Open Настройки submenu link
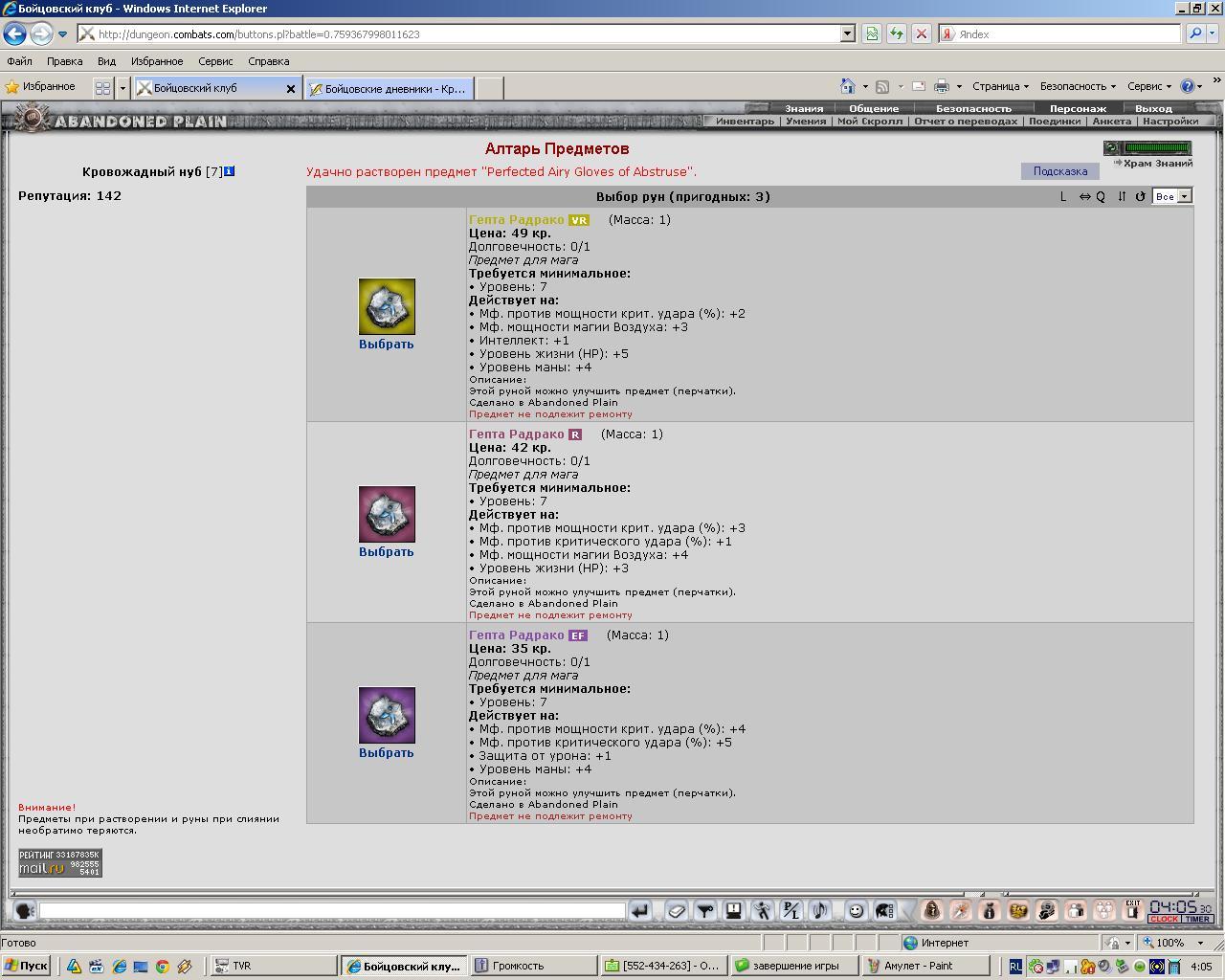The width and height of the screenshot is (1225, 980). 1169,122
